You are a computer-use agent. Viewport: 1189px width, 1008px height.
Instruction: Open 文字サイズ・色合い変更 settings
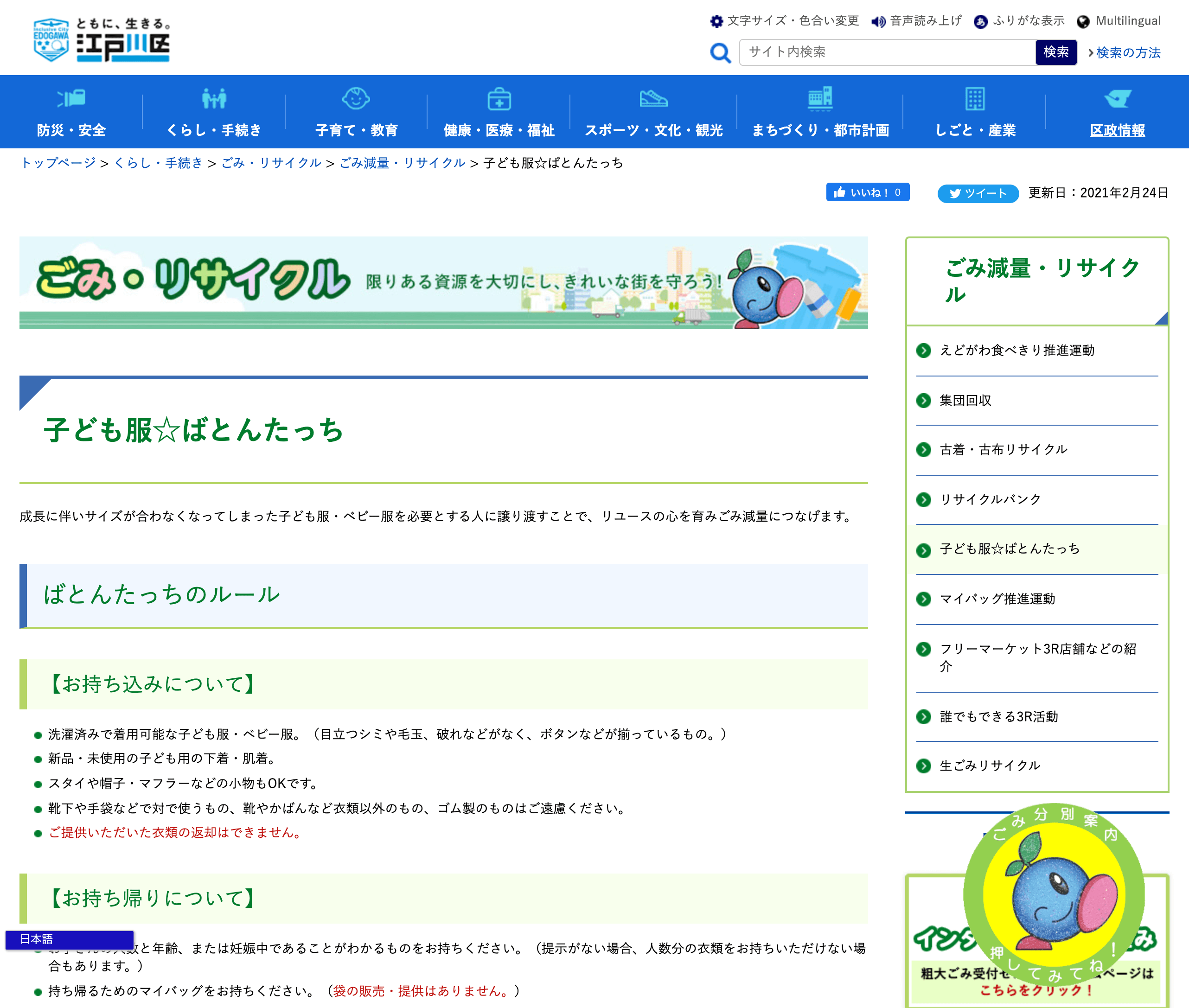[785, 21]
